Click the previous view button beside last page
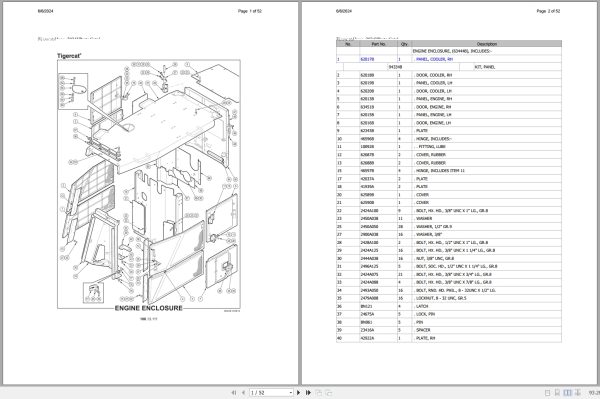This screenshot has height=399, width=600. tap(318, 392)
